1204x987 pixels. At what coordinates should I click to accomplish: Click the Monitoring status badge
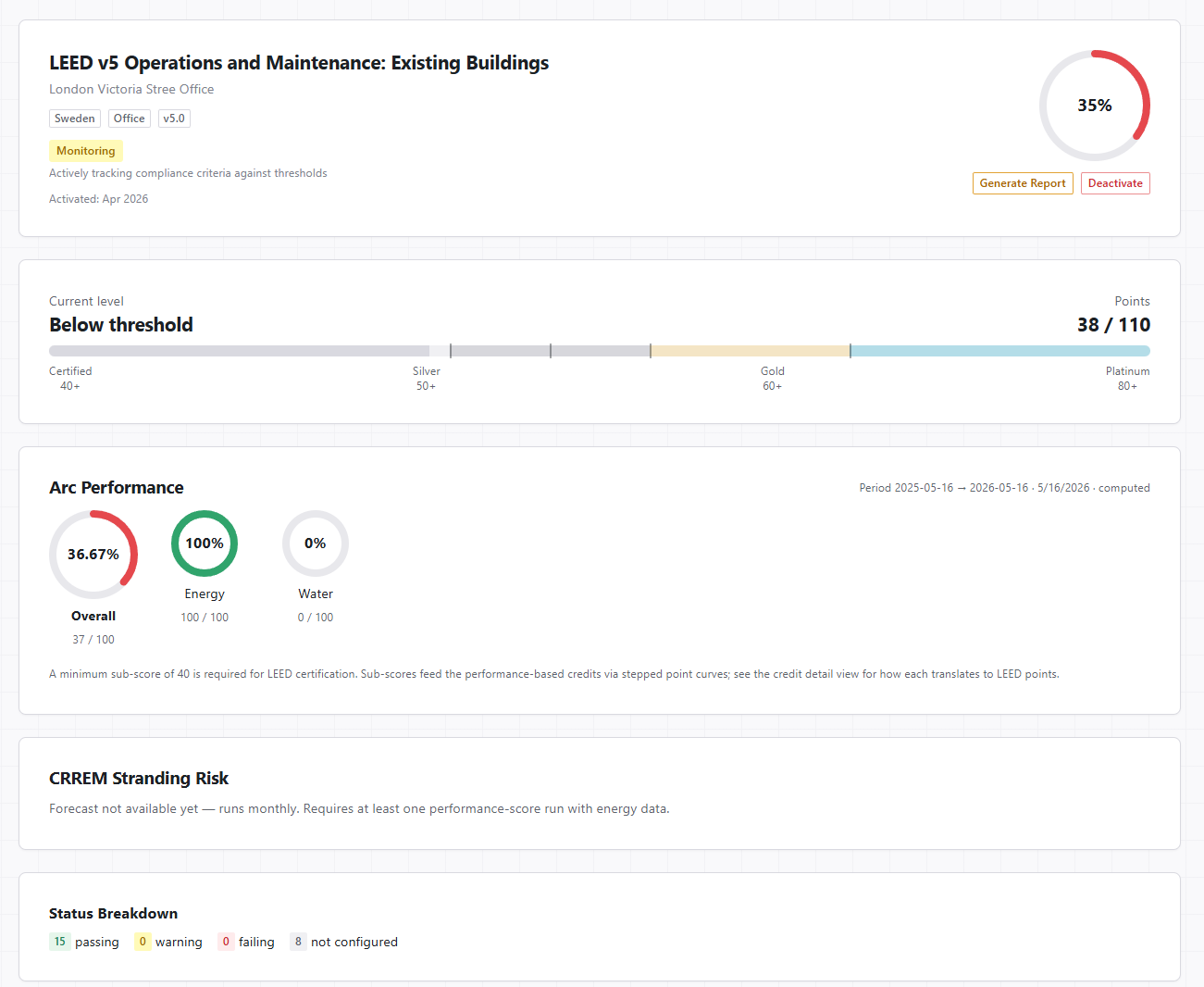(x=86, y=151)
